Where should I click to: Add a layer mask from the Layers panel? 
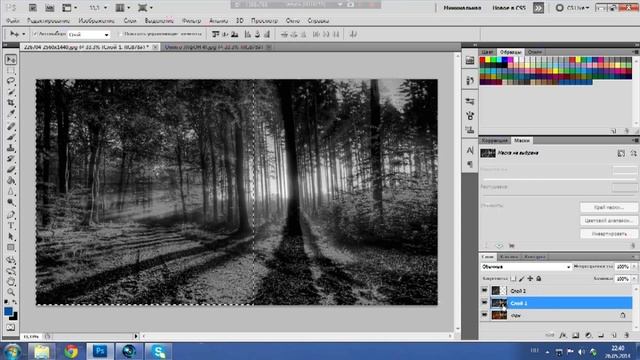click(576, 335)
